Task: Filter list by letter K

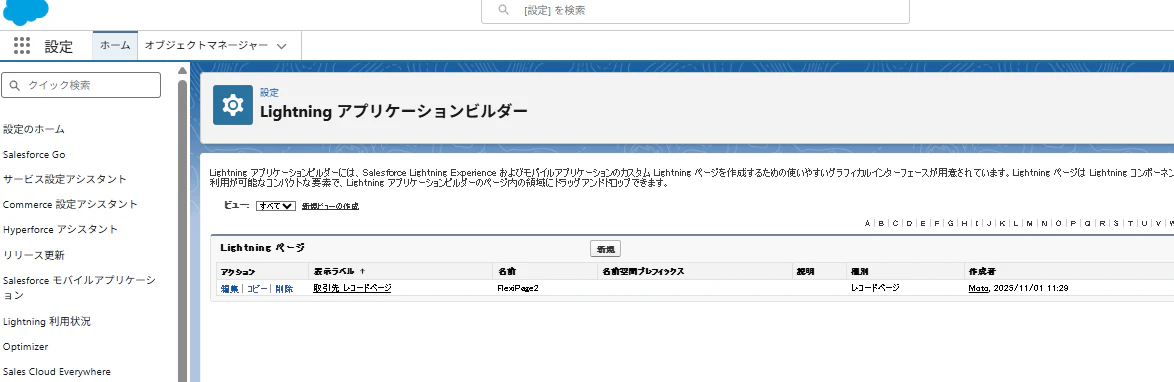Action: [x=1003, y=223]
